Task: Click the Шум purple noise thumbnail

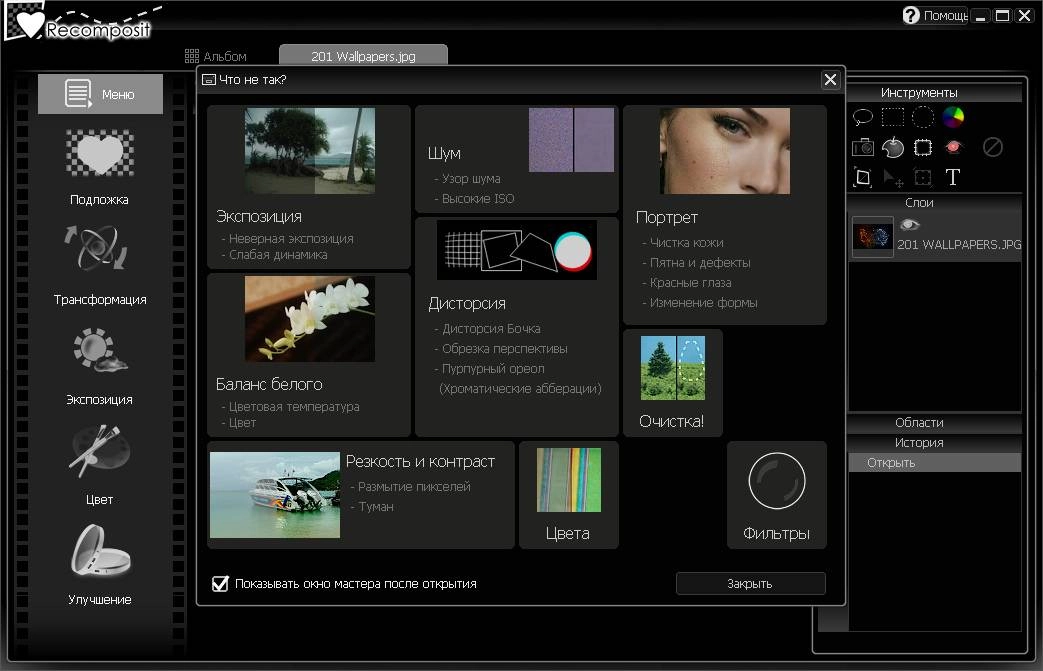Action: point(571,140)
